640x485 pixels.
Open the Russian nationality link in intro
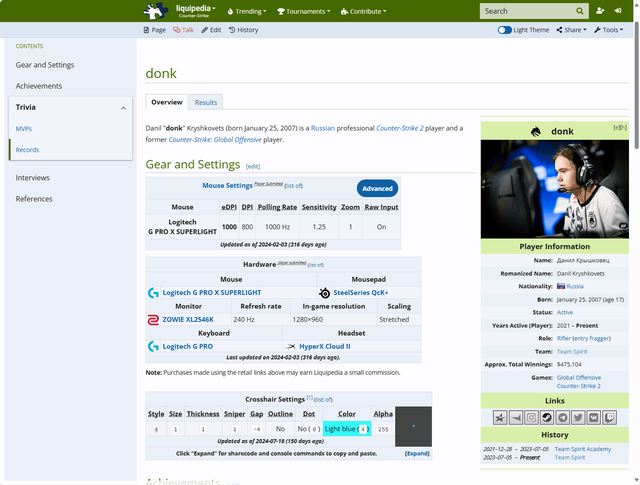pyautogui.click(x=322, y=128)
